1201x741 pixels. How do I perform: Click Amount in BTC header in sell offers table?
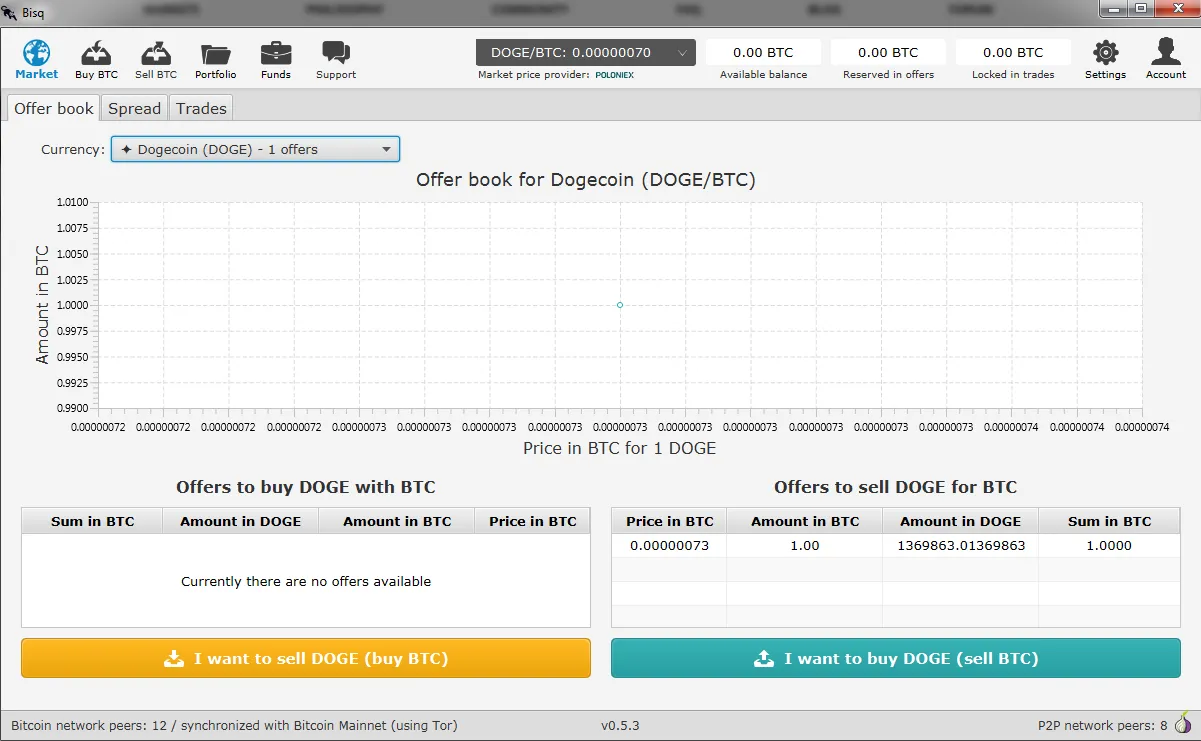pos(804,521)
